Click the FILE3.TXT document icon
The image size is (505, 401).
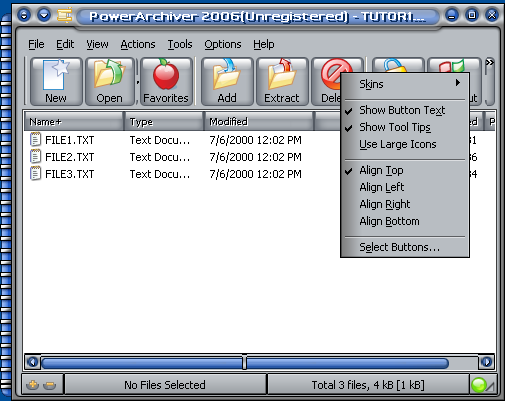pyautogui.click(x=35, y=174)
